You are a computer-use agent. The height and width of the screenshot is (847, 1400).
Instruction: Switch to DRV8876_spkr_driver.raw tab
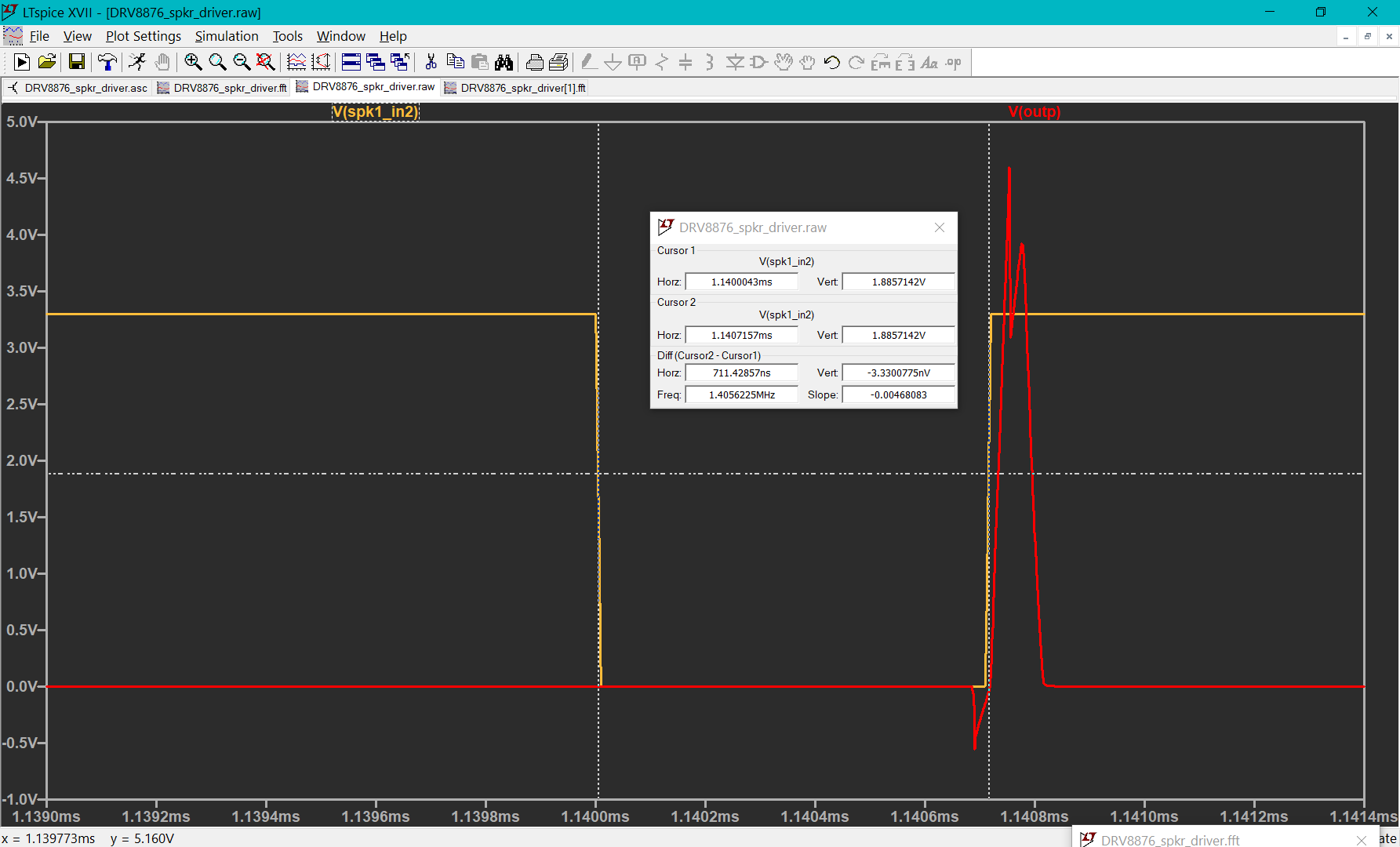click(365, 87)
